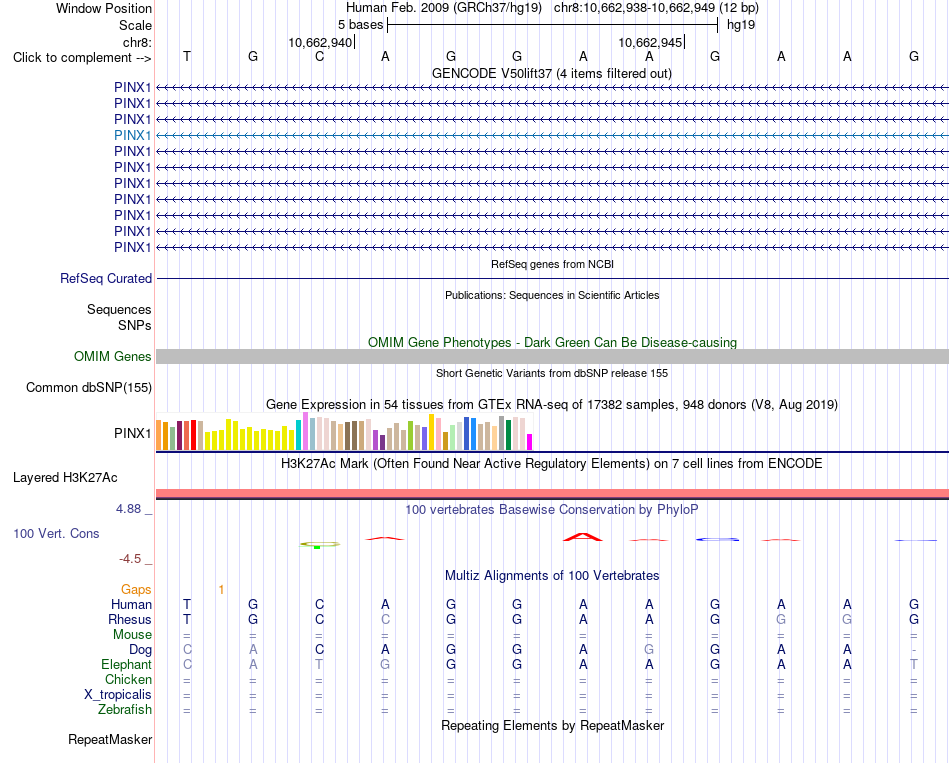Click the Dog species label
950x763 pixels.
pos(140,650)
